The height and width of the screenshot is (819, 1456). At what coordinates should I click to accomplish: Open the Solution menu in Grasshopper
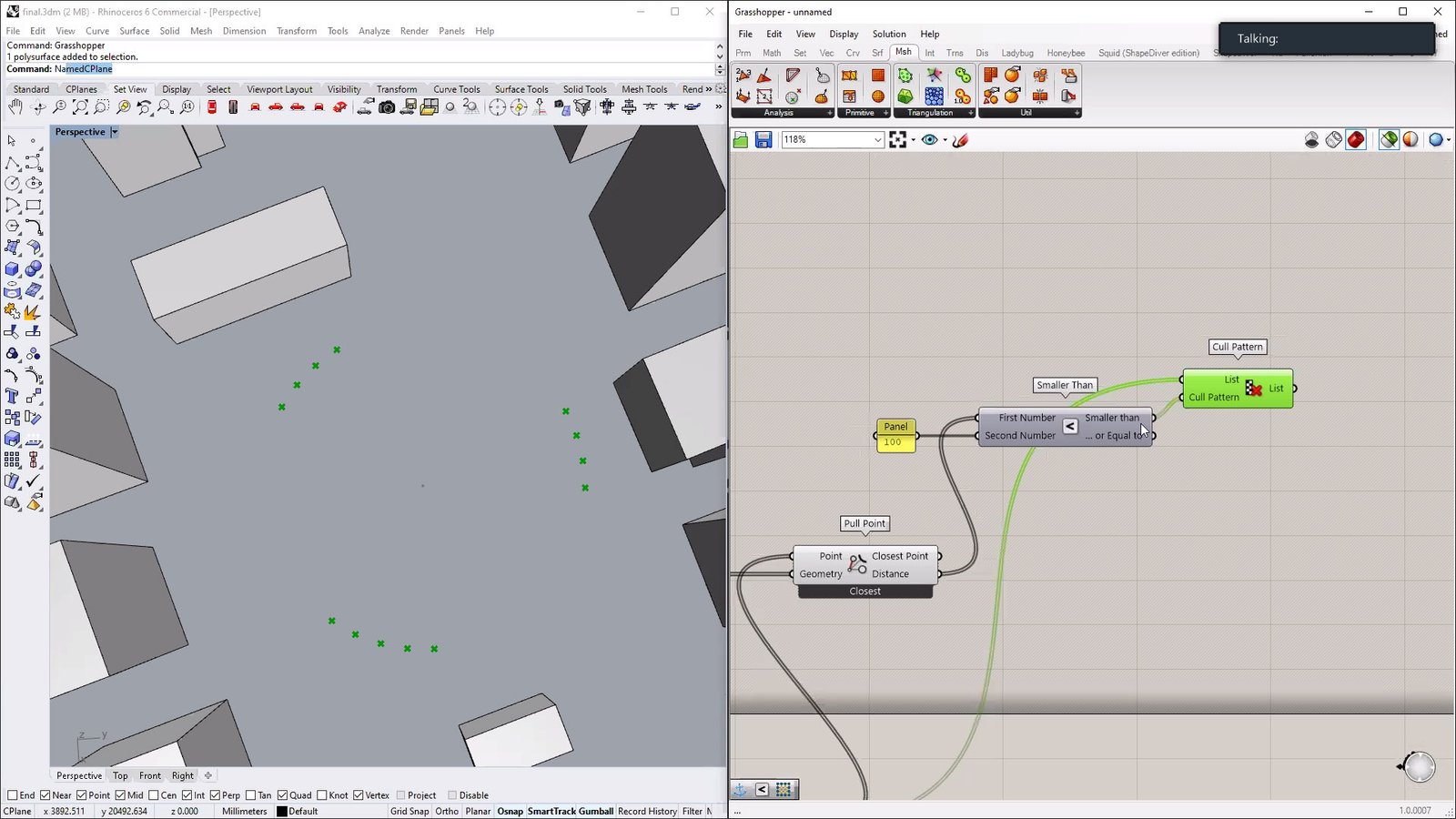888,34
